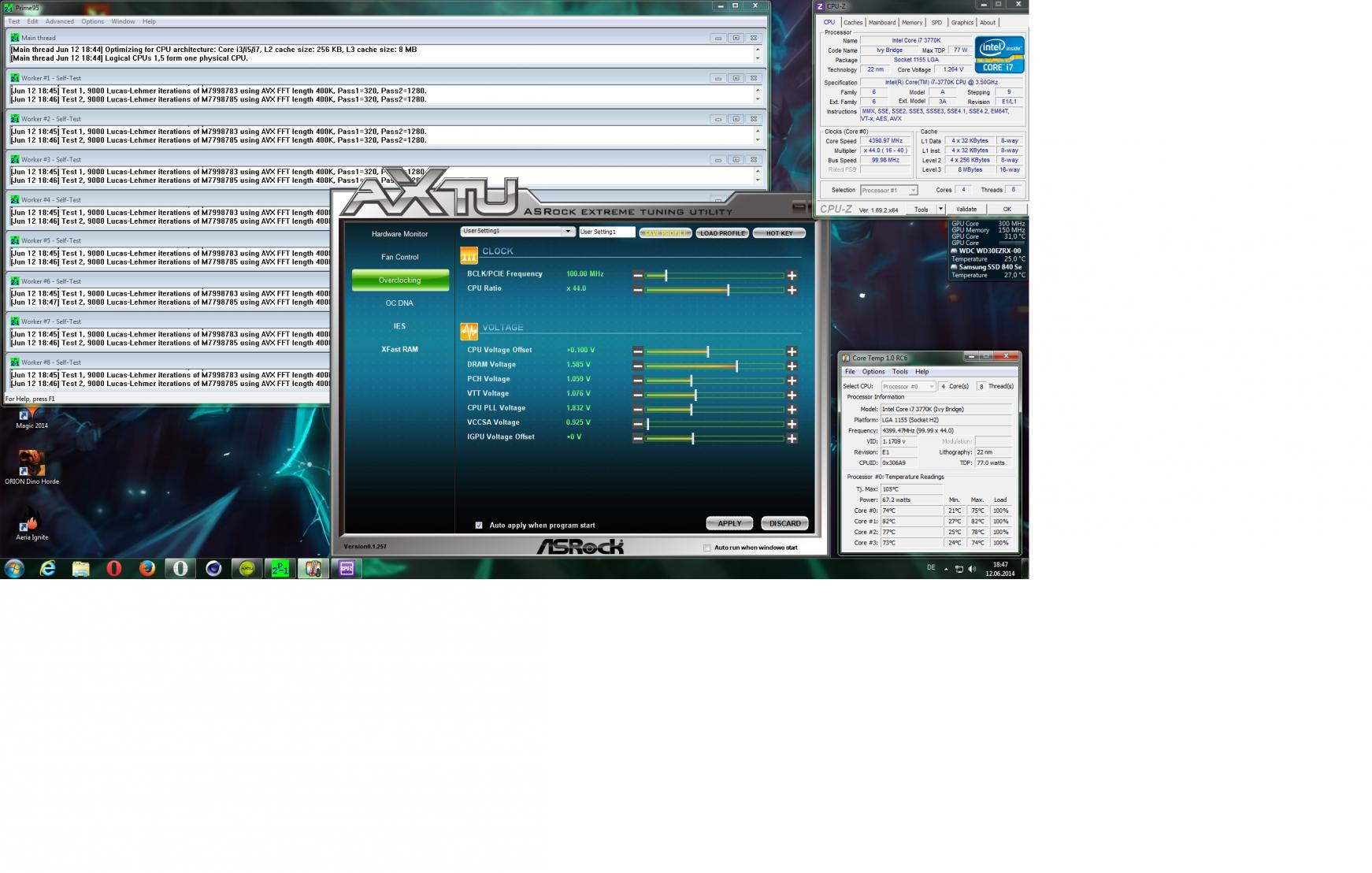1372x873 pixels.
Task: Show hidden system tray icons
Action: pos(946,569)
